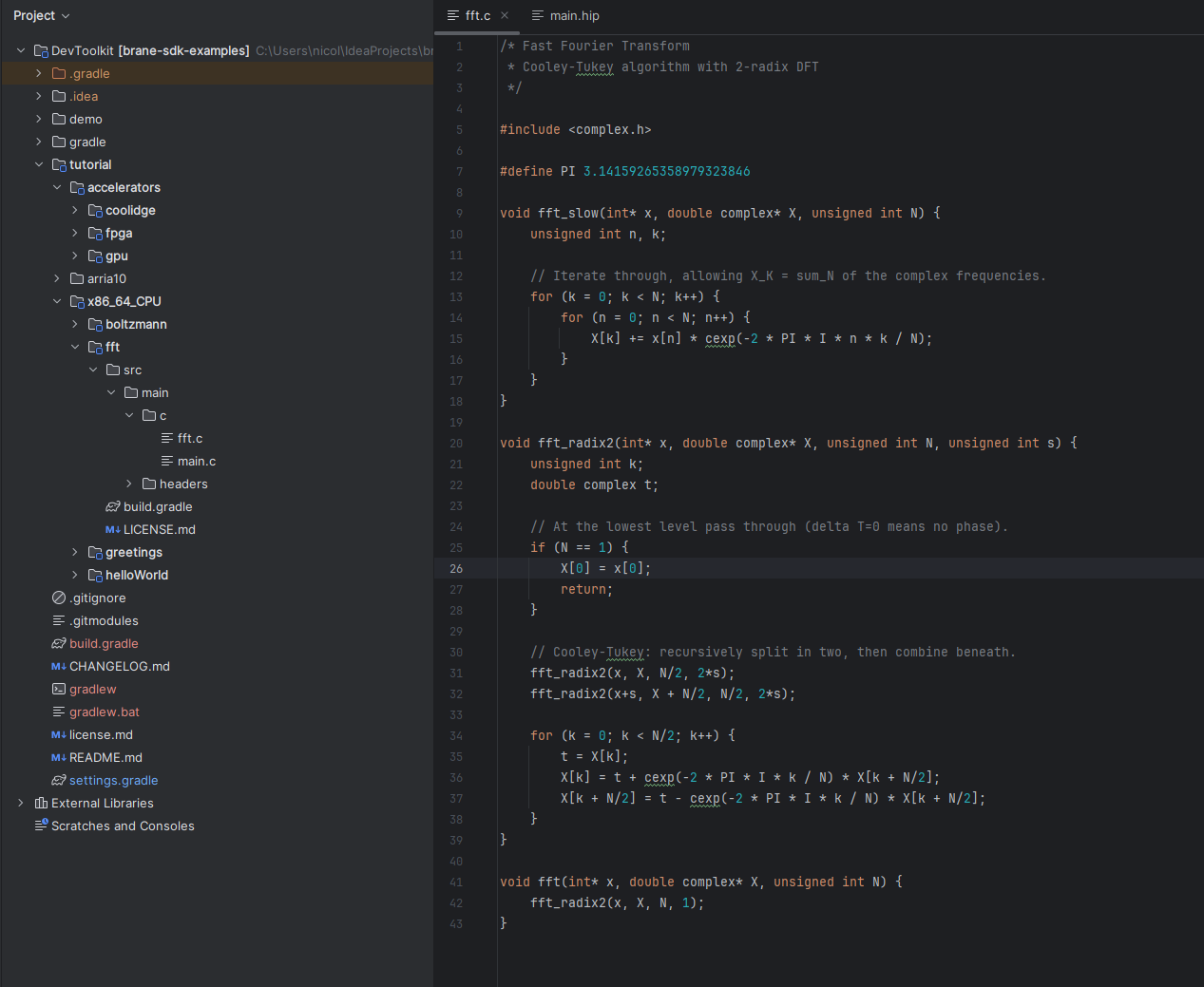
Task: Collapse the tutorial folder node
Action: pyautogui.click(x=39, y=164)
